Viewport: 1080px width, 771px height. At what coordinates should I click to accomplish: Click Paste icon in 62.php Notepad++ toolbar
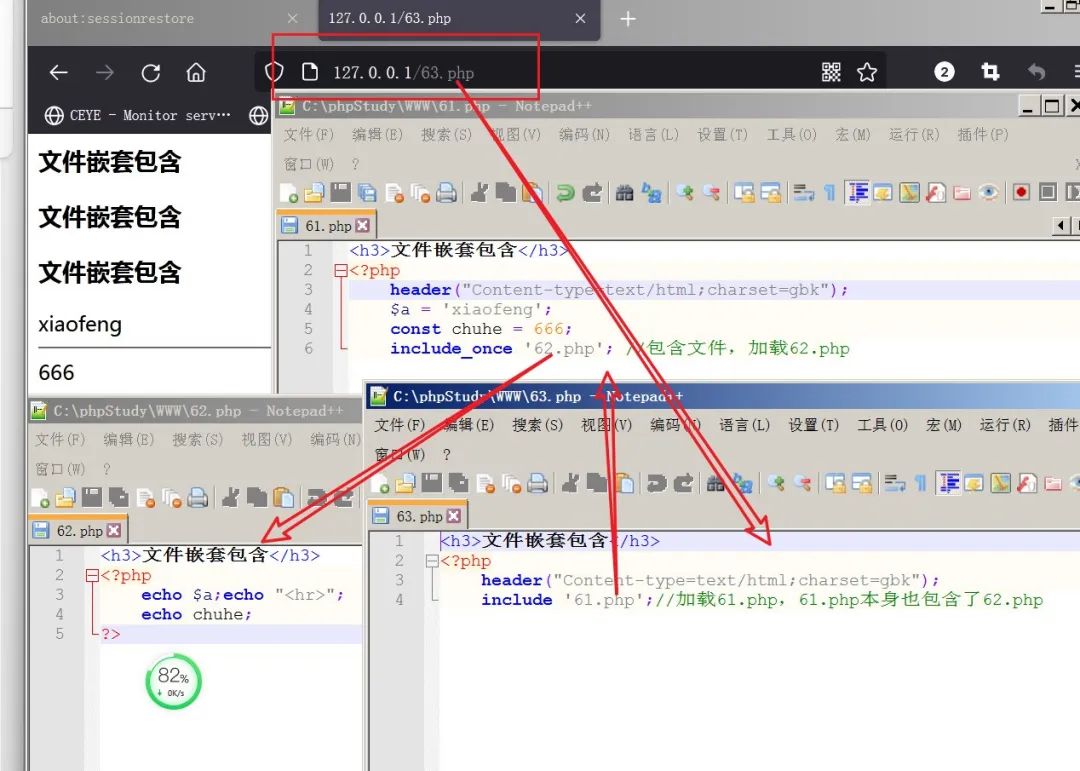point(283,497)
